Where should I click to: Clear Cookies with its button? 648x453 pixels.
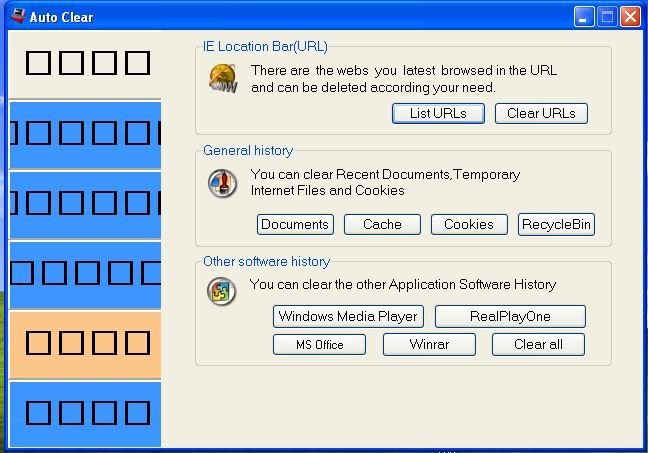point(469,224)
